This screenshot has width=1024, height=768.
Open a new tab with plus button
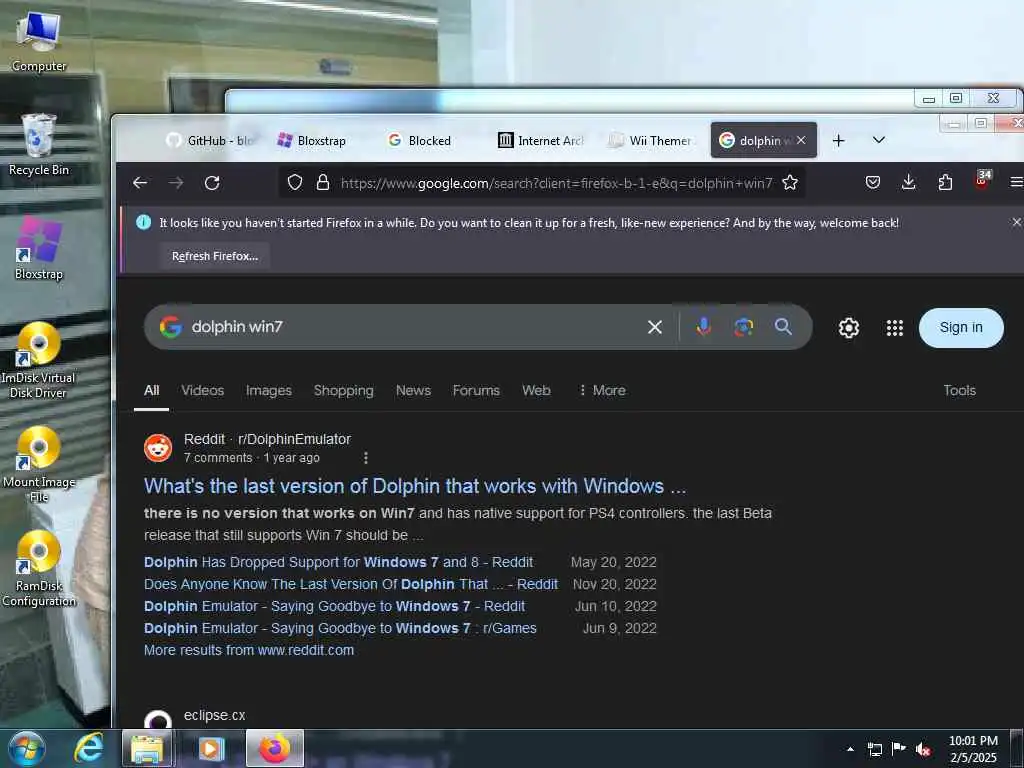(x=839, y=140)
